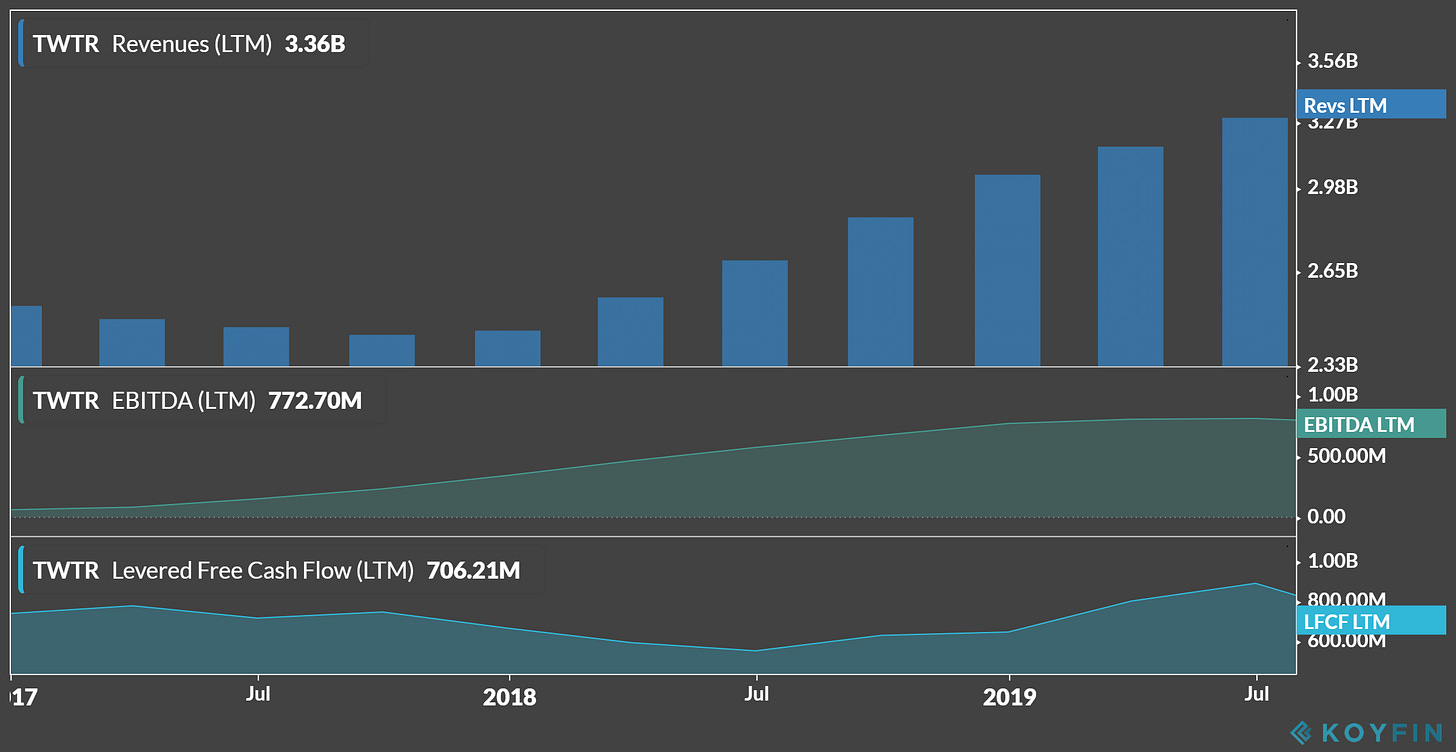Click the LFCF LTM axis tag
Image resolution: width=1456 pixels, height=752 pixels.
(1371, 620)
